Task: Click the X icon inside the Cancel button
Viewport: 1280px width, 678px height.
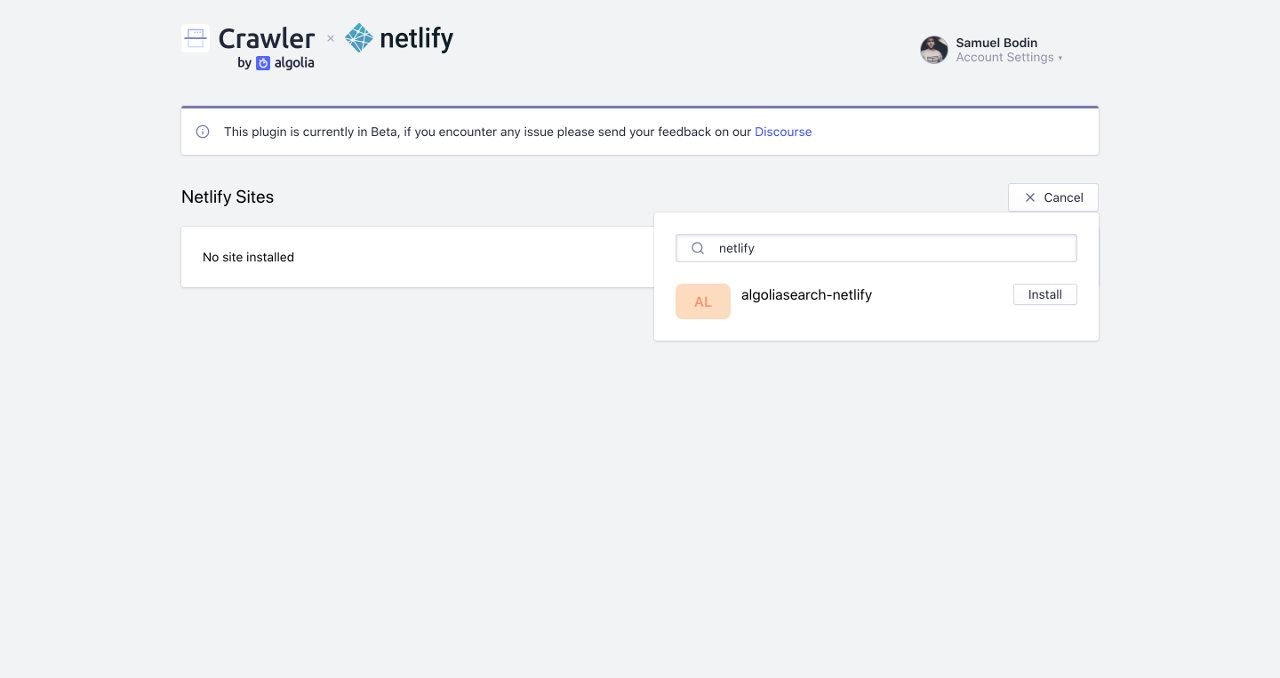Action: click(x=1030, y=197)
